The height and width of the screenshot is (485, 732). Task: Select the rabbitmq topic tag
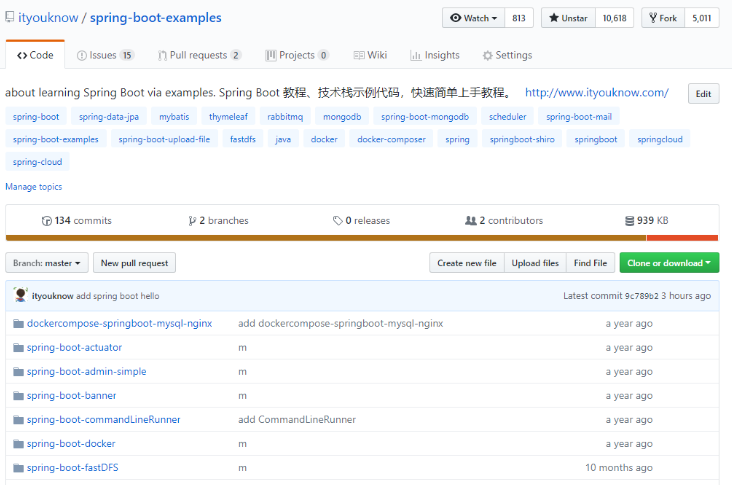click(x=285, y=117)
